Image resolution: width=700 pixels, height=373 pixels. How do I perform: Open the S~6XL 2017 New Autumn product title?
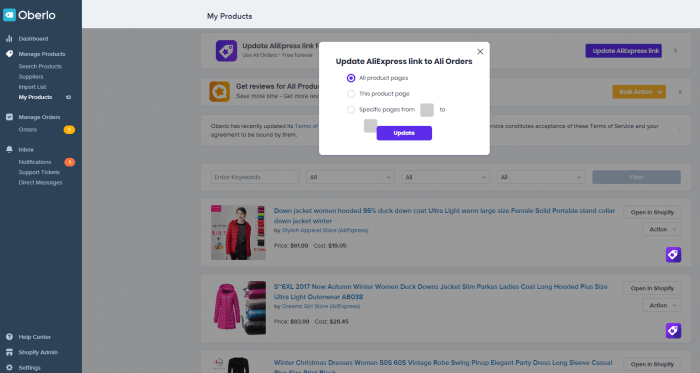pos(441,291)
